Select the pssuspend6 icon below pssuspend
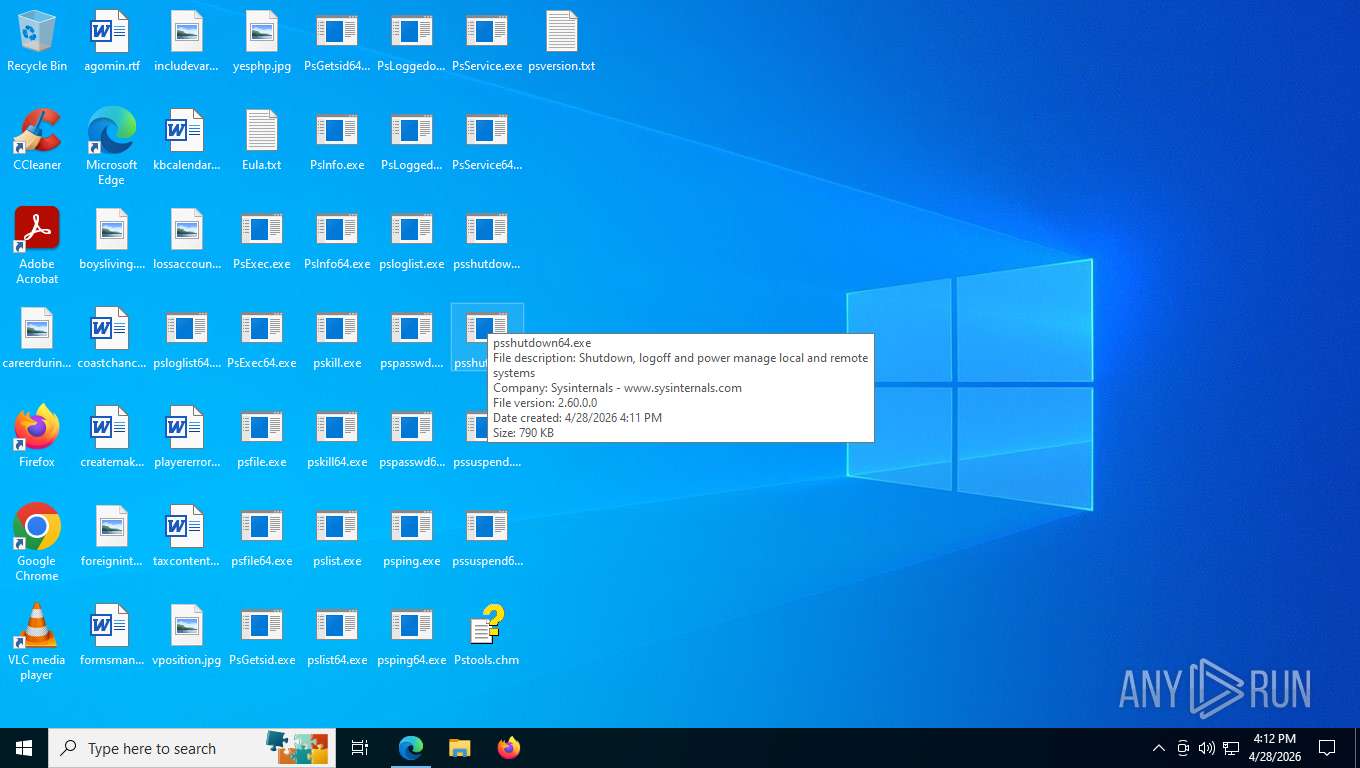This screenshot has width=1360, height=768. (486, 537)
